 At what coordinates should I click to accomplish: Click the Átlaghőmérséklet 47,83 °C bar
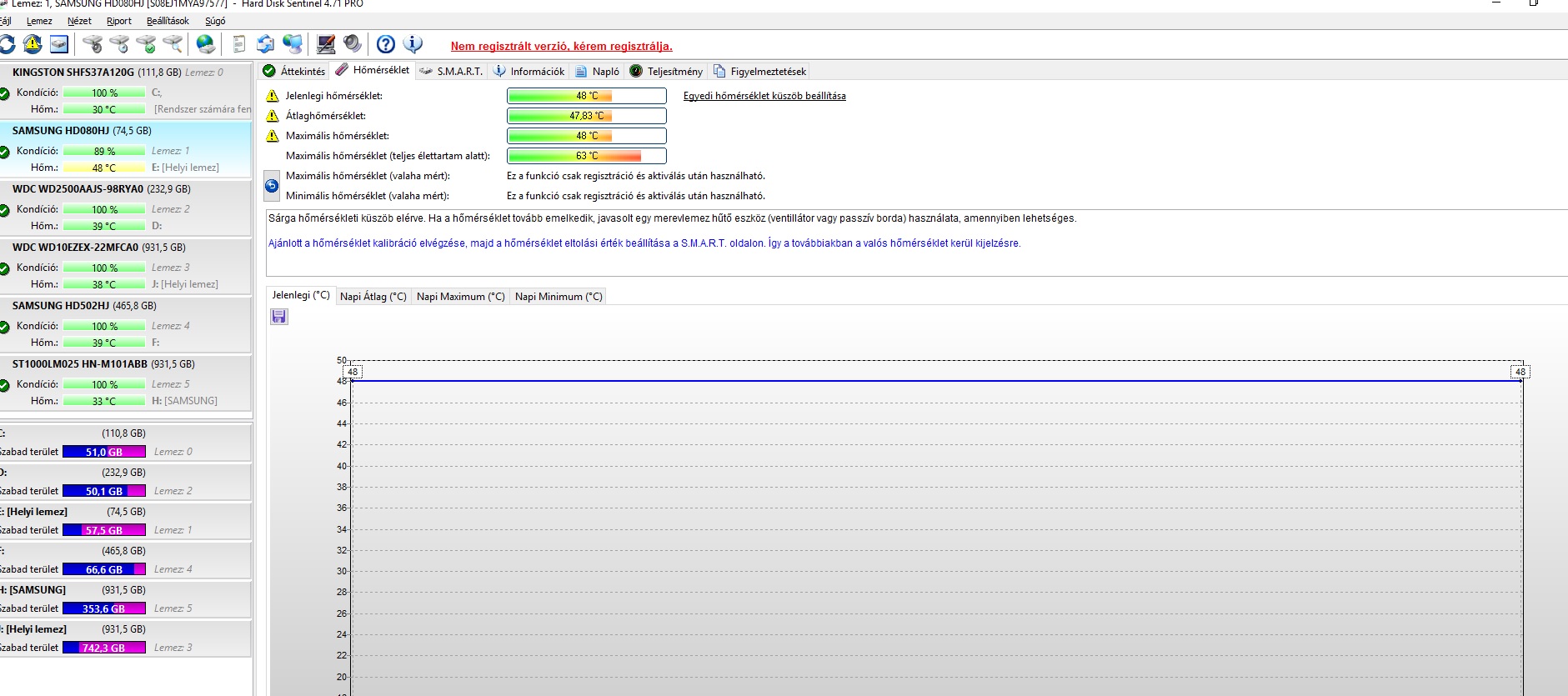coord(587,116)
